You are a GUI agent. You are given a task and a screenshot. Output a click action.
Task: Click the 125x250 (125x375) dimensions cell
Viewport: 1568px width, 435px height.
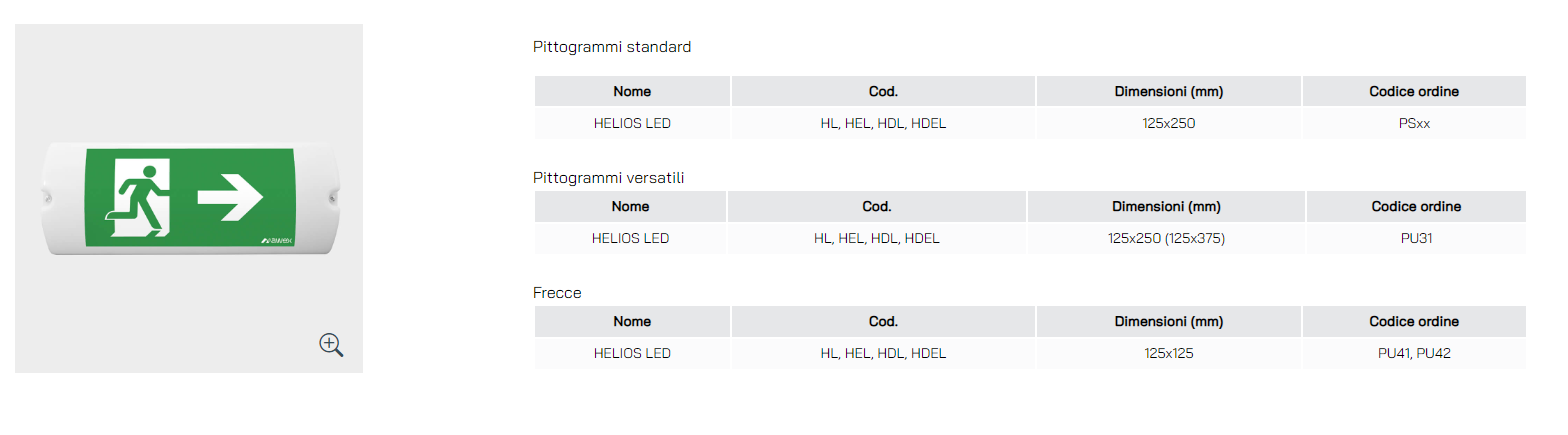click(1166, 239)
